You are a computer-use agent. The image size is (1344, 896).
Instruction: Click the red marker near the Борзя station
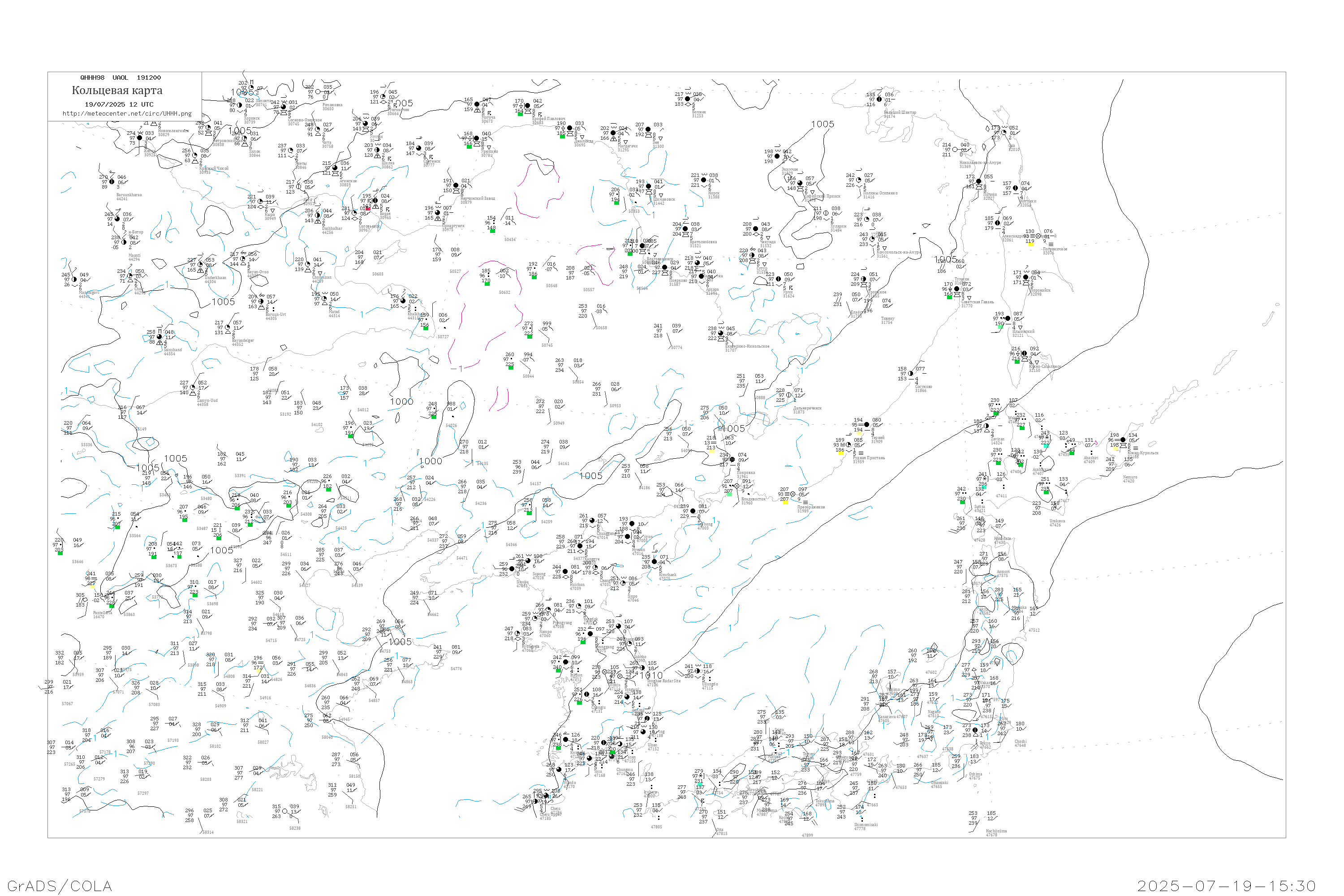coord(368,209)
